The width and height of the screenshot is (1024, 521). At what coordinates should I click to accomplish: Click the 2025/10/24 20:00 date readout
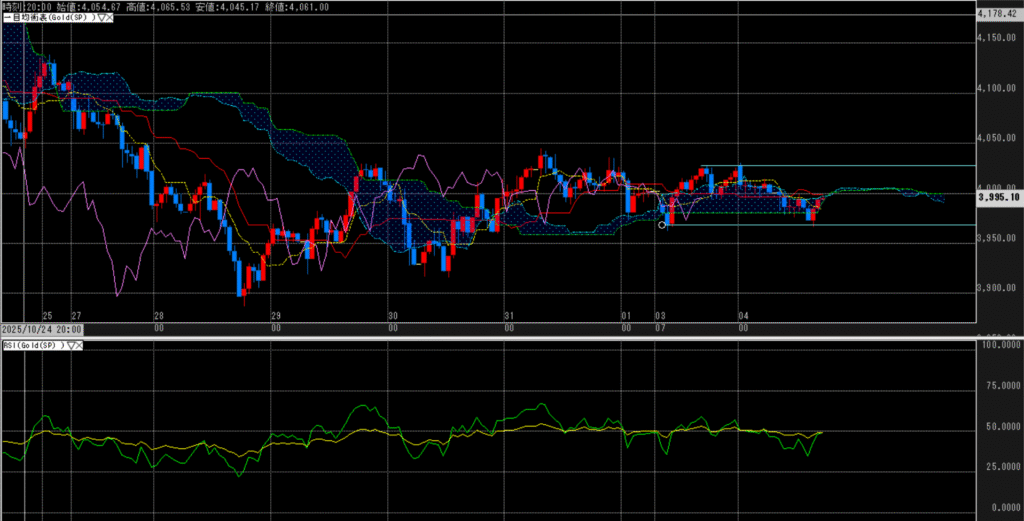point(41,328)
